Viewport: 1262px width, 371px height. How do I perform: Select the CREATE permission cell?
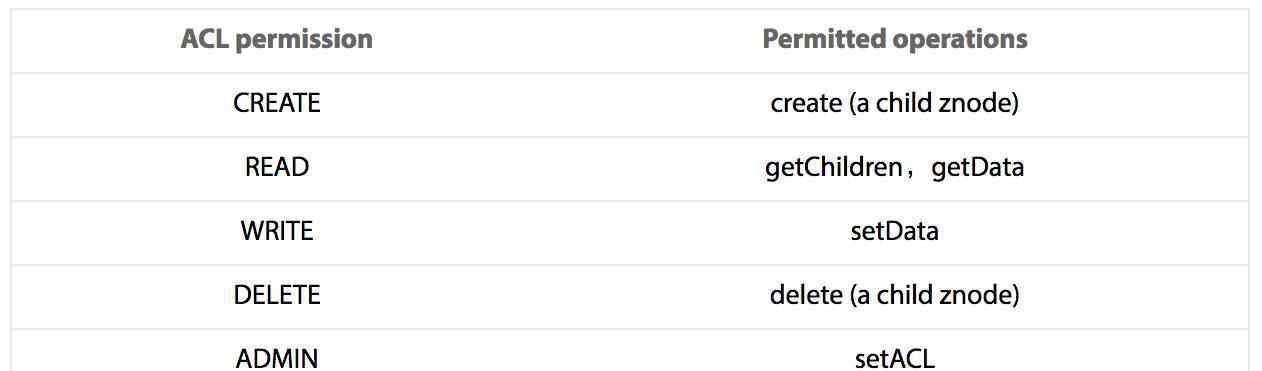pyautogui.click(x=277, y=103)
